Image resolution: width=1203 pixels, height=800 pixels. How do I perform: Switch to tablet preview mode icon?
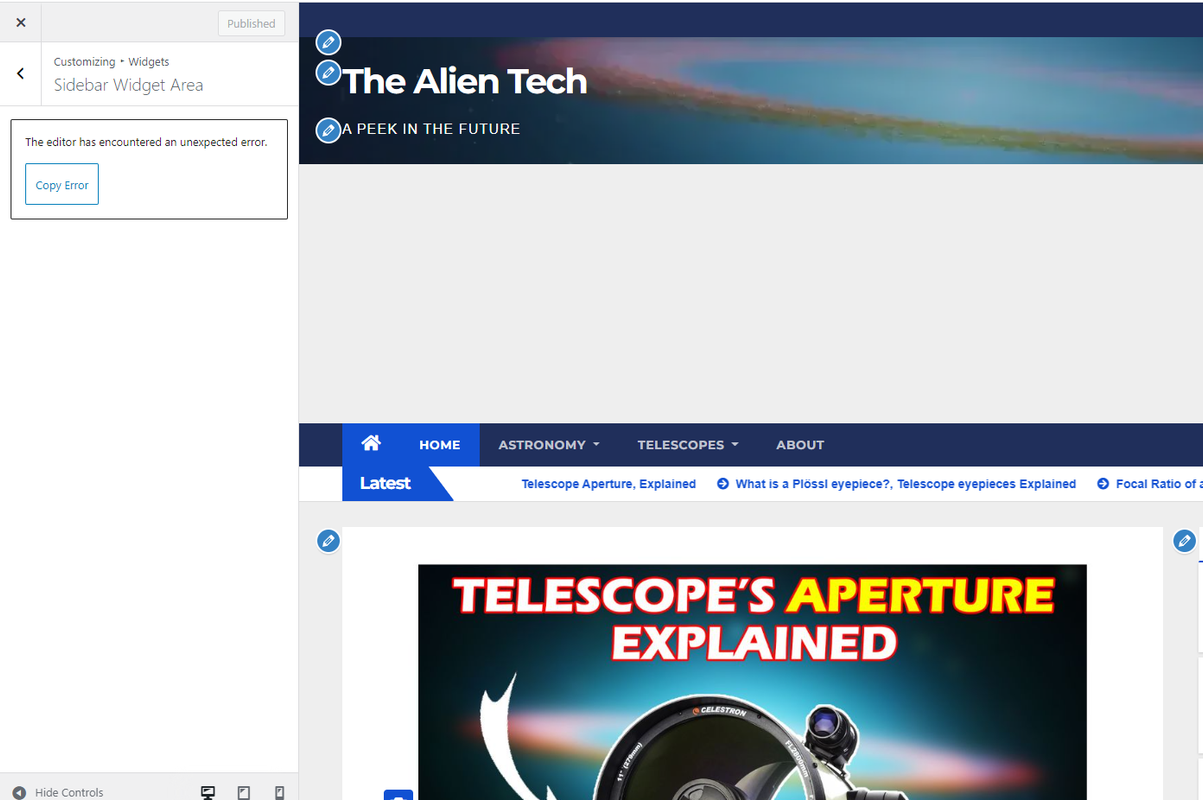click(244, 792)
